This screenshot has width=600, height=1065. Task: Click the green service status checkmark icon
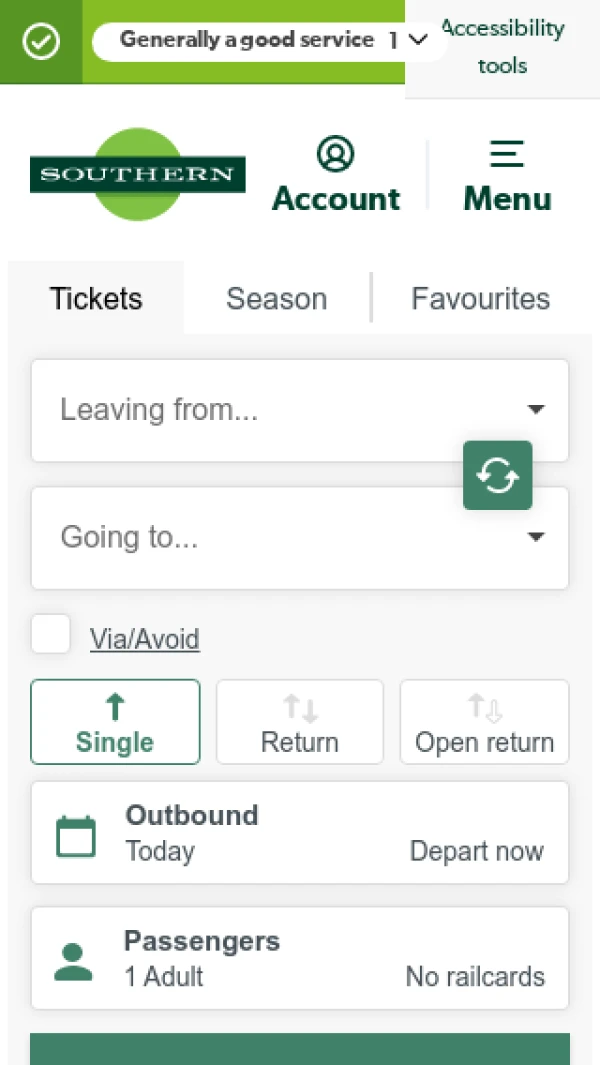40,41
